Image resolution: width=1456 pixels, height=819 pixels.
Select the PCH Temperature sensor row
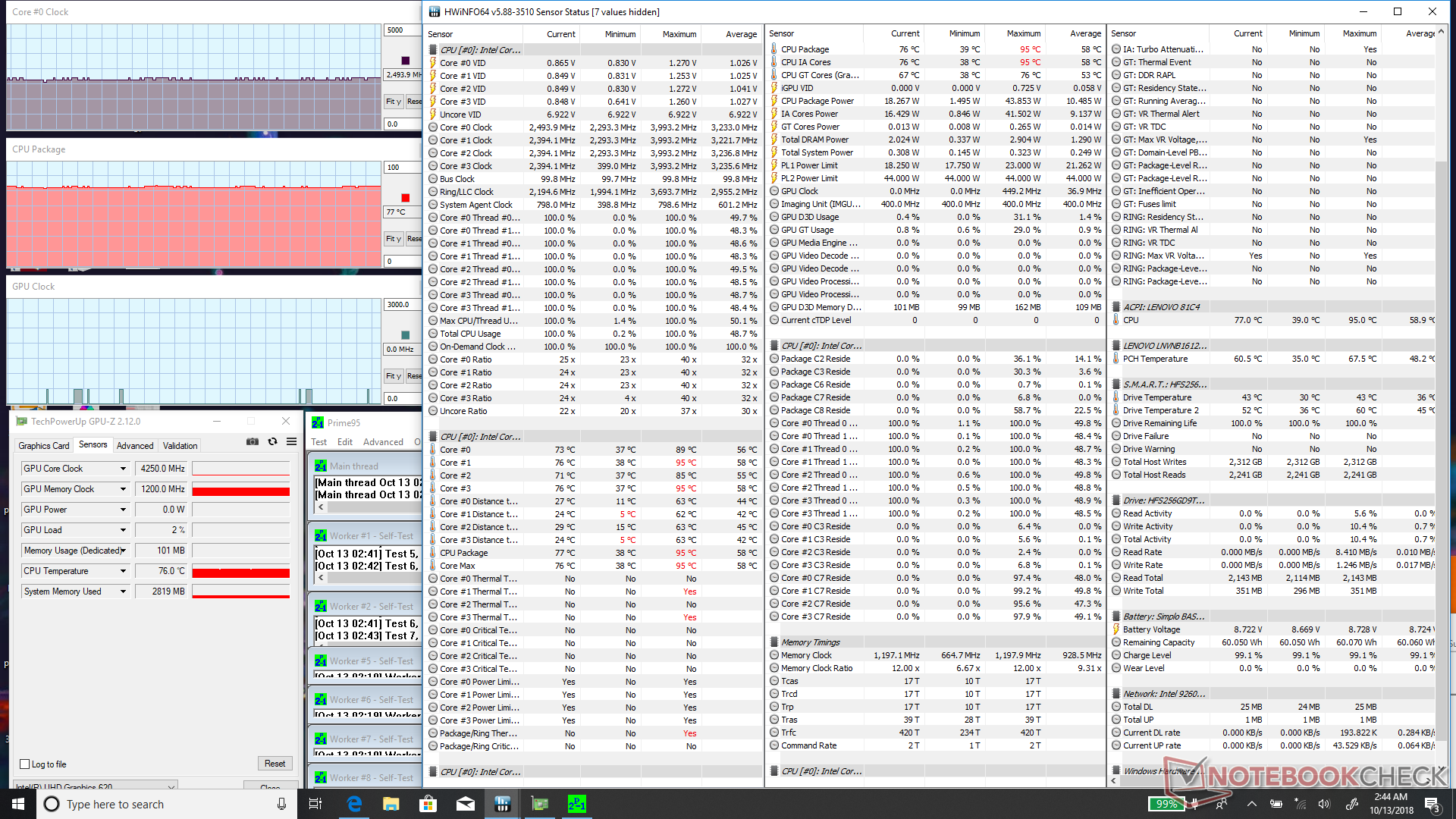tap(1272, 359)
